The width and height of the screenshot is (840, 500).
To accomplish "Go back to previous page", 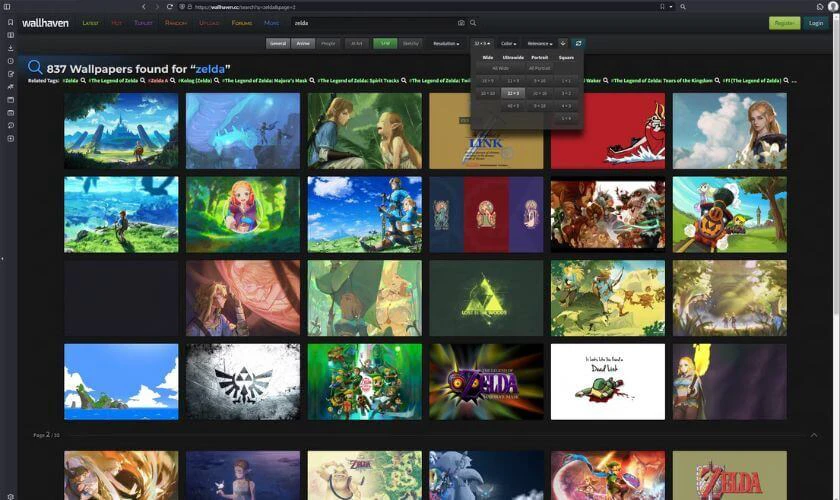I will (144, 6).
